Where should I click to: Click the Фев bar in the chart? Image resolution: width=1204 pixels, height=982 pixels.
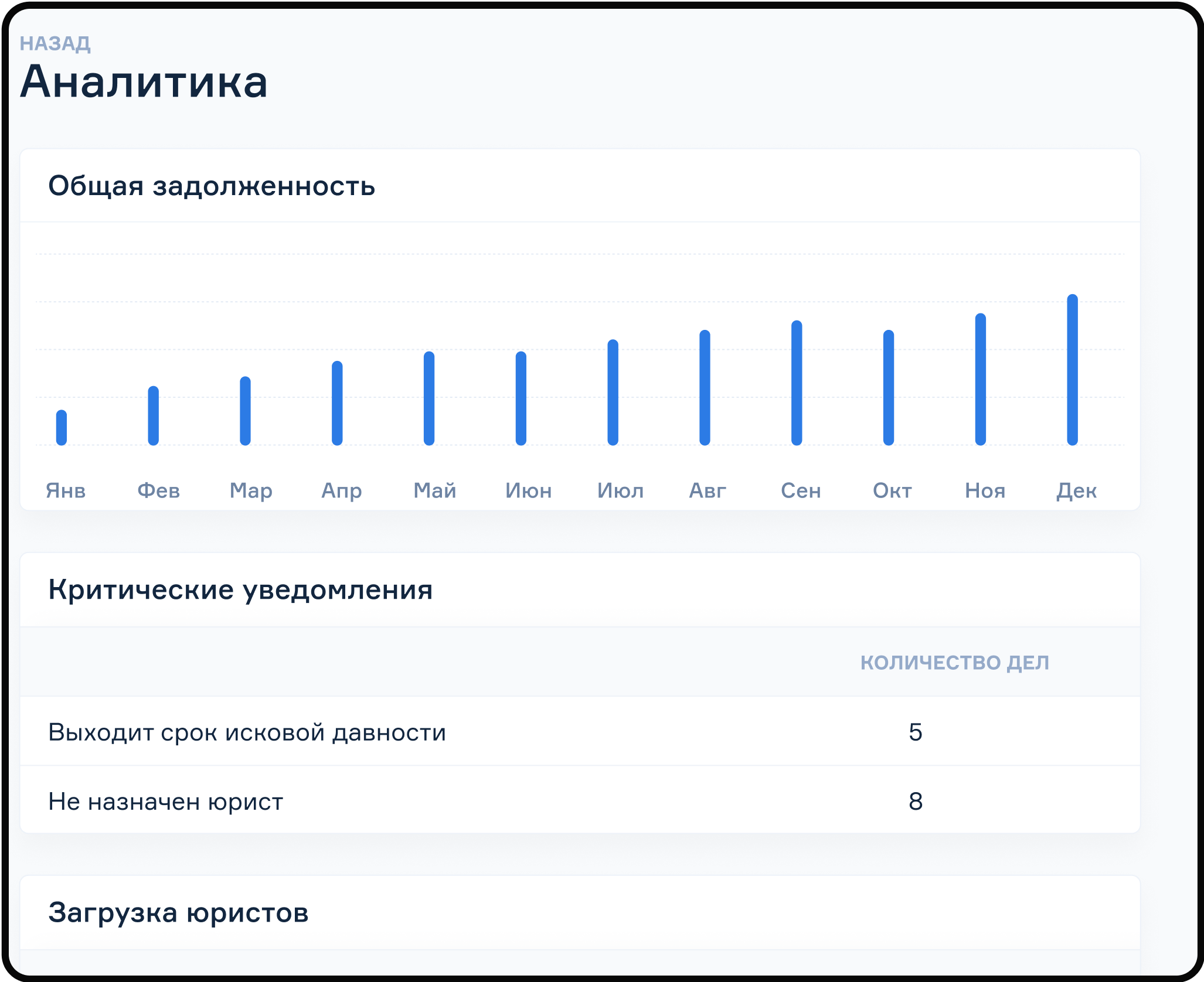point(154,415)
